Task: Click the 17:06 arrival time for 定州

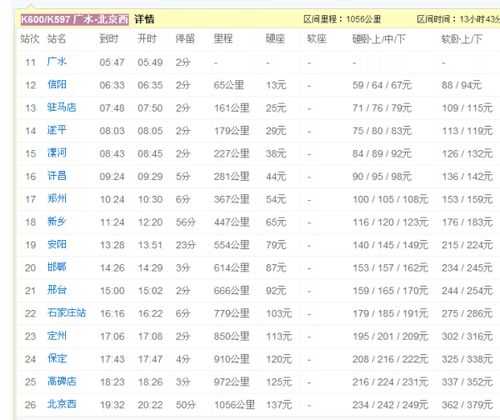Action: [112, 336]
